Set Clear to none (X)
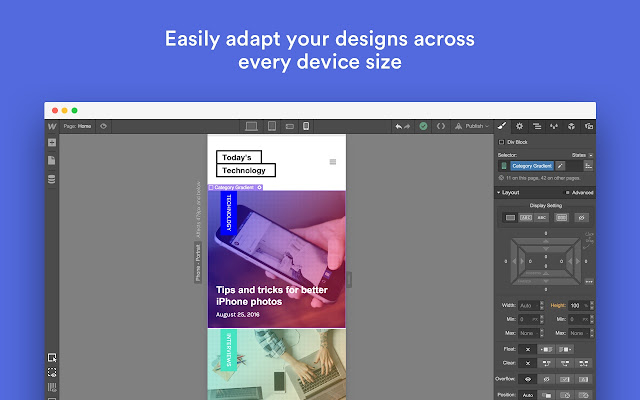The image size is (640, 400). click(x=528, y=363)
